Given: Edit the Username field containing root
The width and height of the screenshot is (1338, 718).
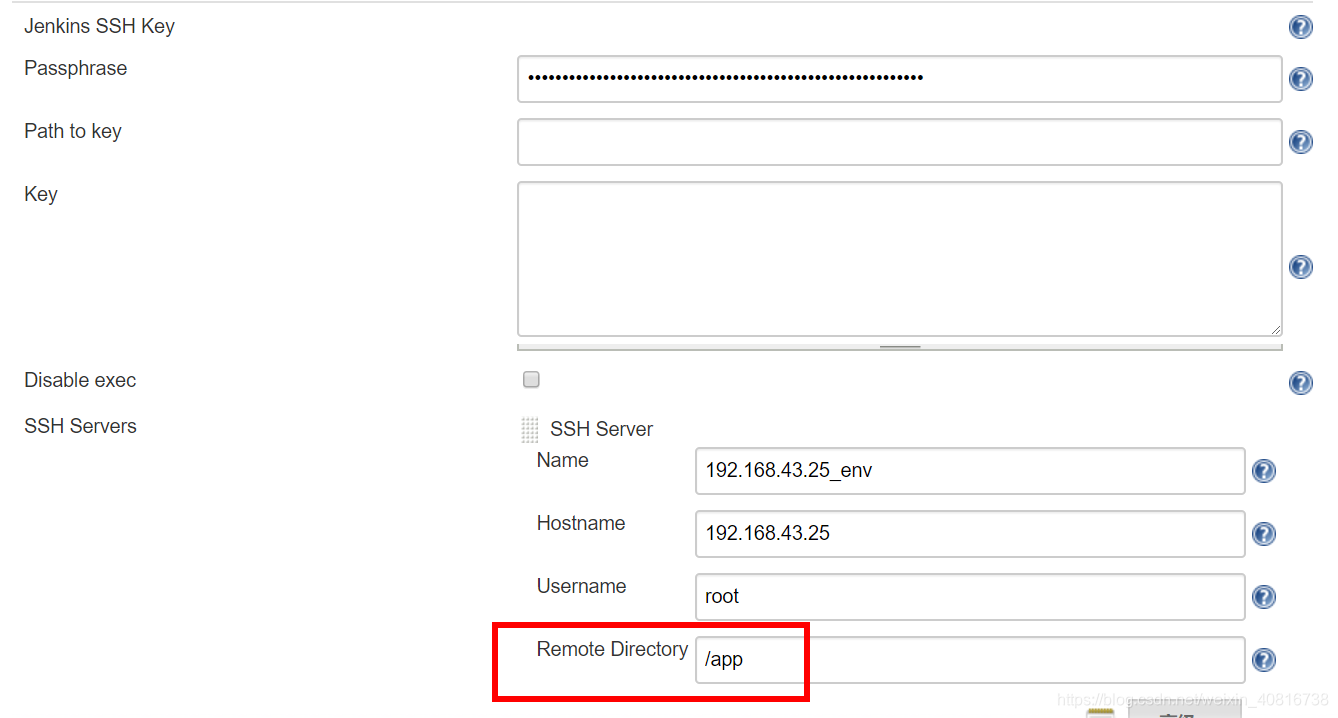Looking at the screenshot, I should (970, 597).
